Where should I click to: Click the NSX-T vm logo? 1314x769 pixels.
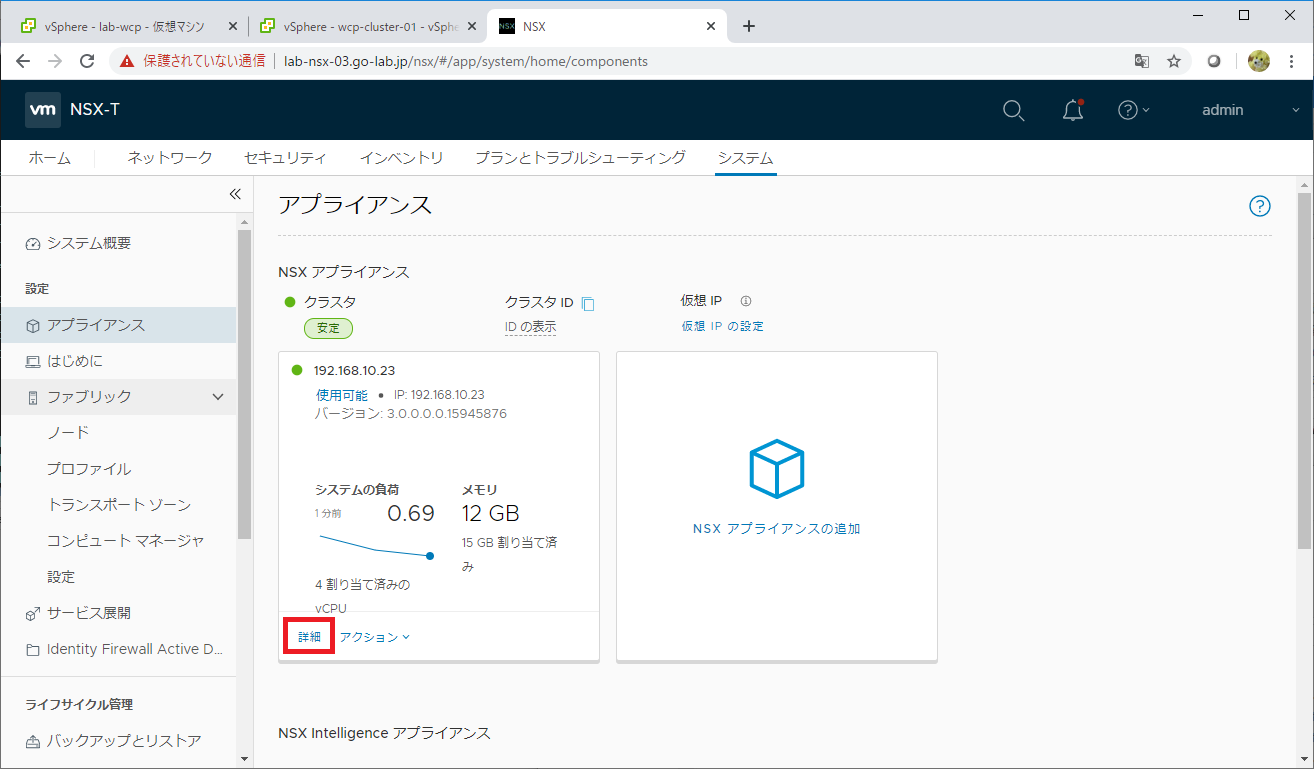coord(43,110)
